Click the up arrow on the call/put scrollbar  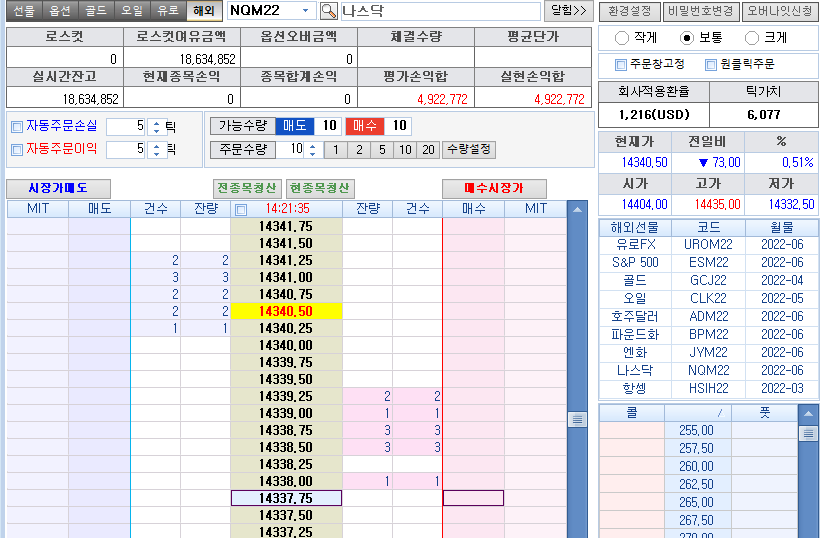tap(809, 414)
